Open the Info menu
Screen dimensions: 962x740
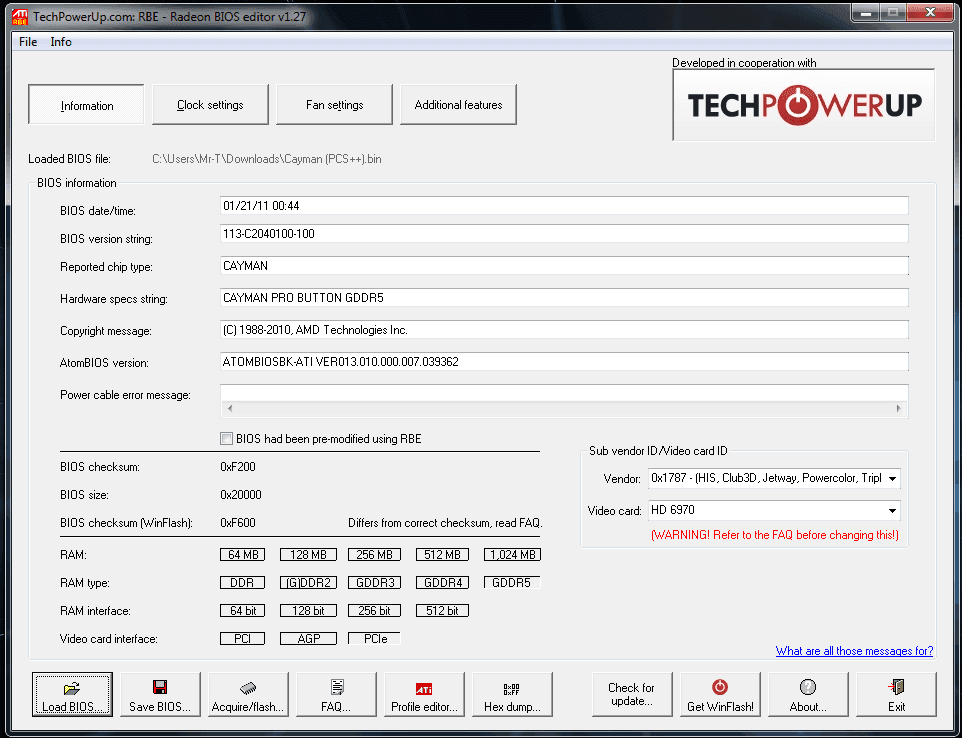(61, 42)
